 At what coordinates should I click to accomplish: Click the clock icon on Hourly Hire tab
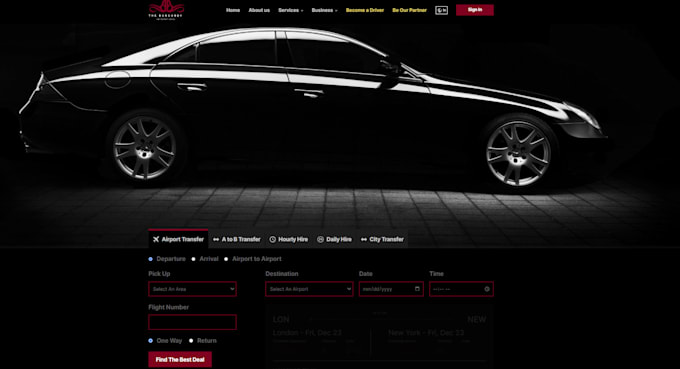(272, 239)
